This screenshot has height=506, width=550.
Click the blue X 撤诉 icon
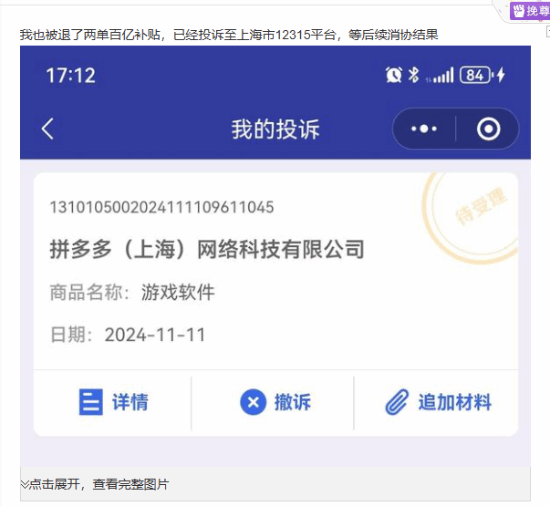tap(253, 402)
